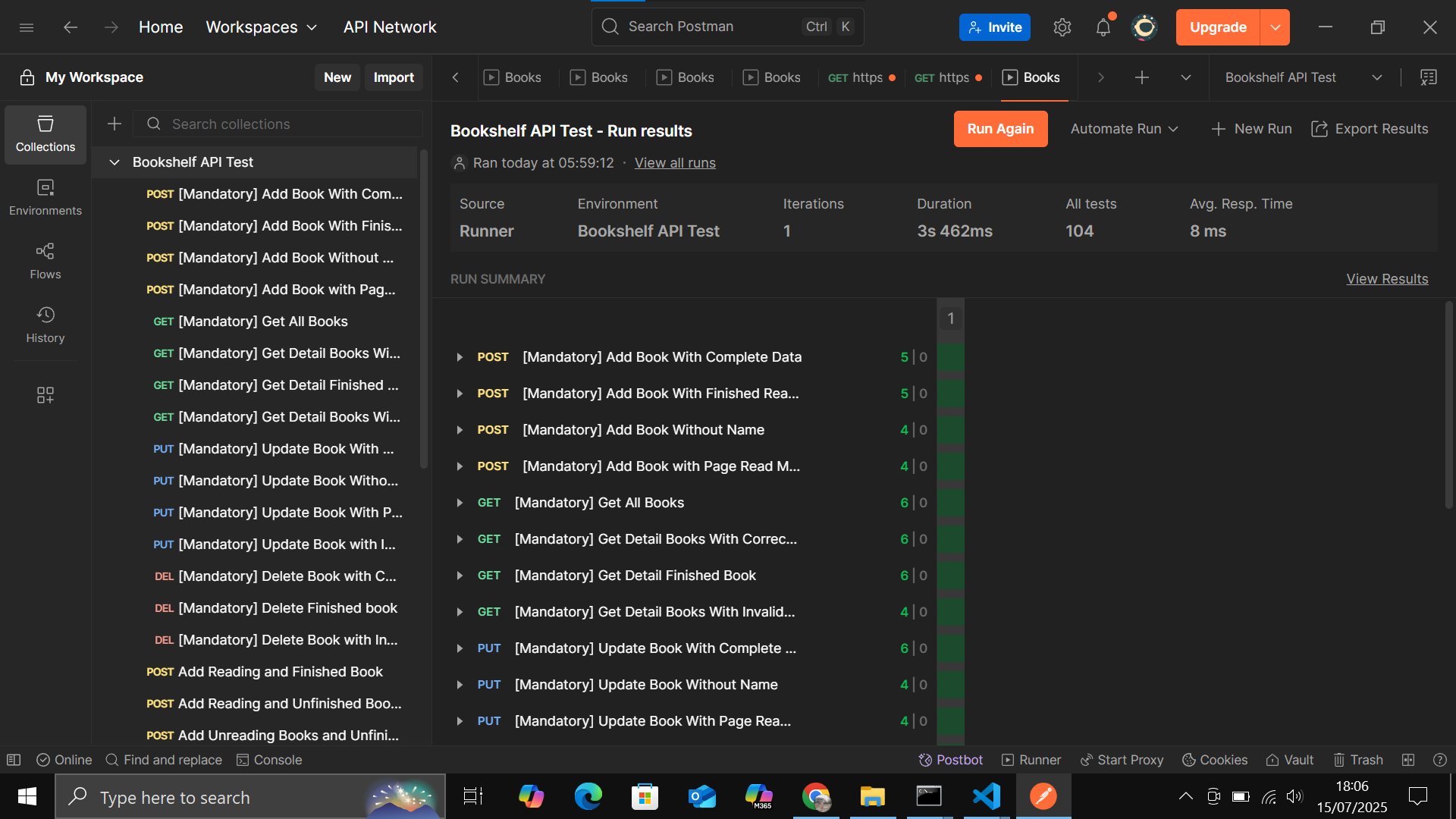The height and width of the screenshot is (819, 1456).
Task: Click the plus icon to create collection
Action: pos(115,124)
